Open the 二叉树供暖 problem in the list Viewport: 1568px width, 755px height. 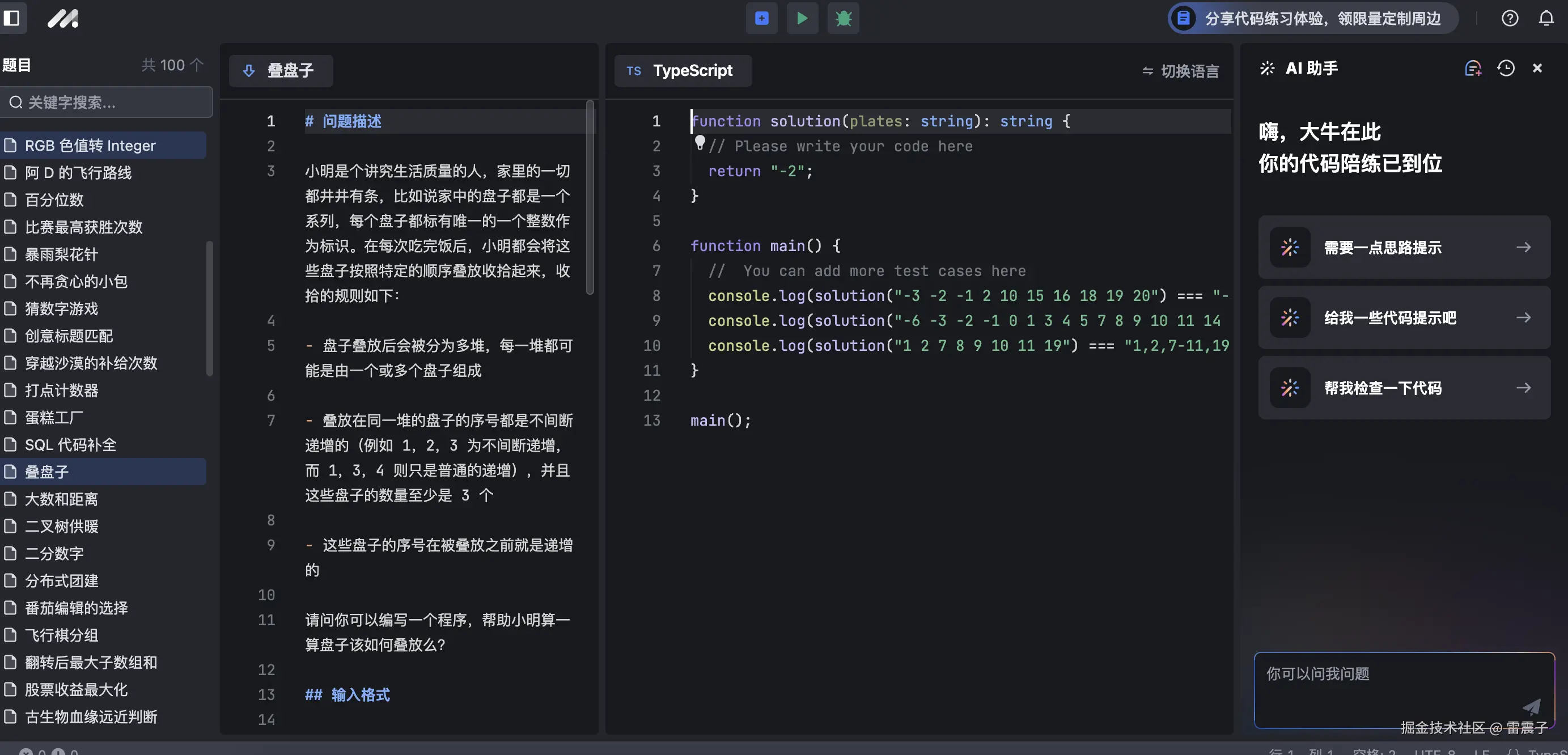click(61, 526)
